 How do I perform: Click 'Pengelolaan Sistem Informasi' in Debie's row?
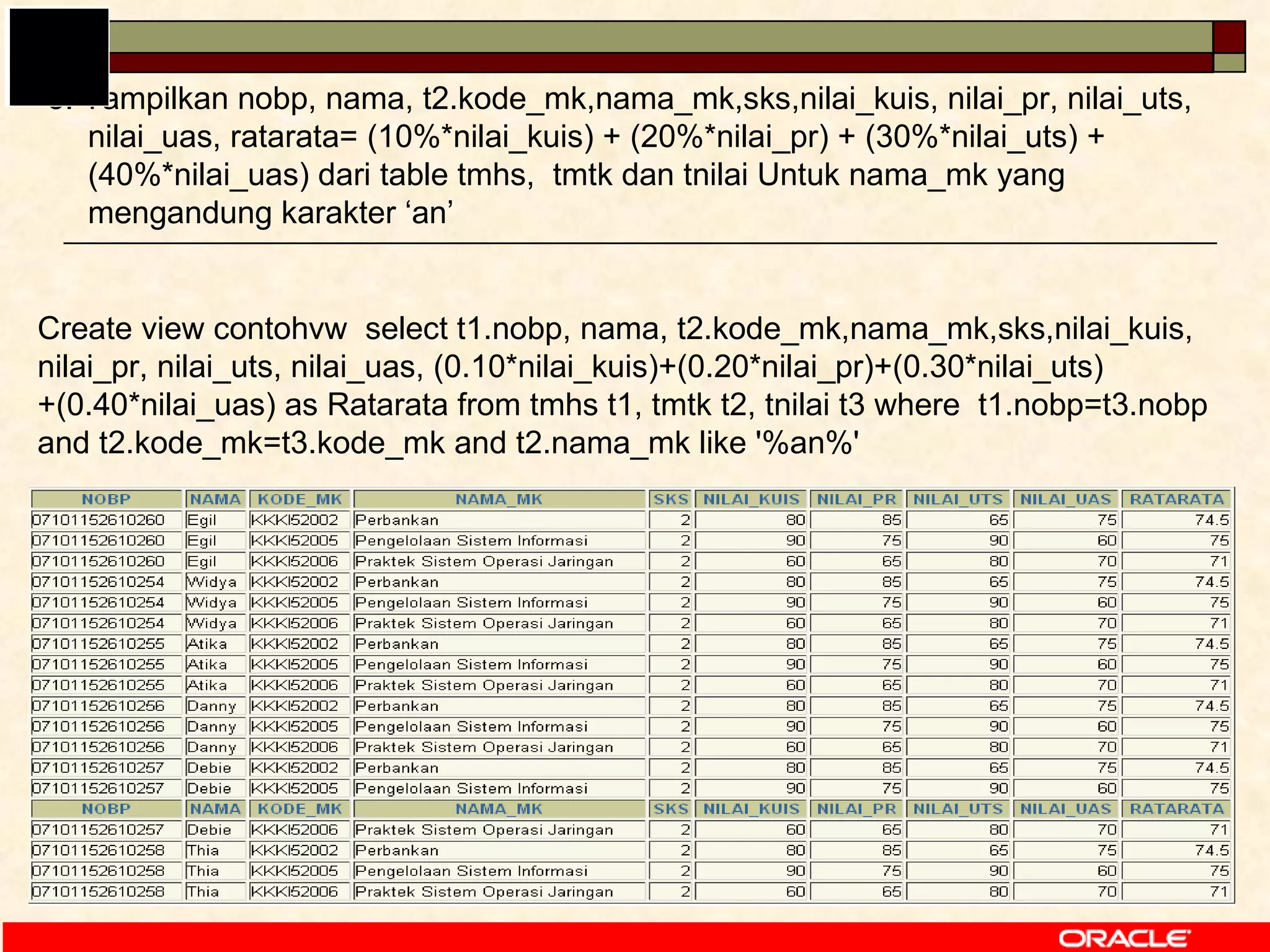[x=471, y=788]
